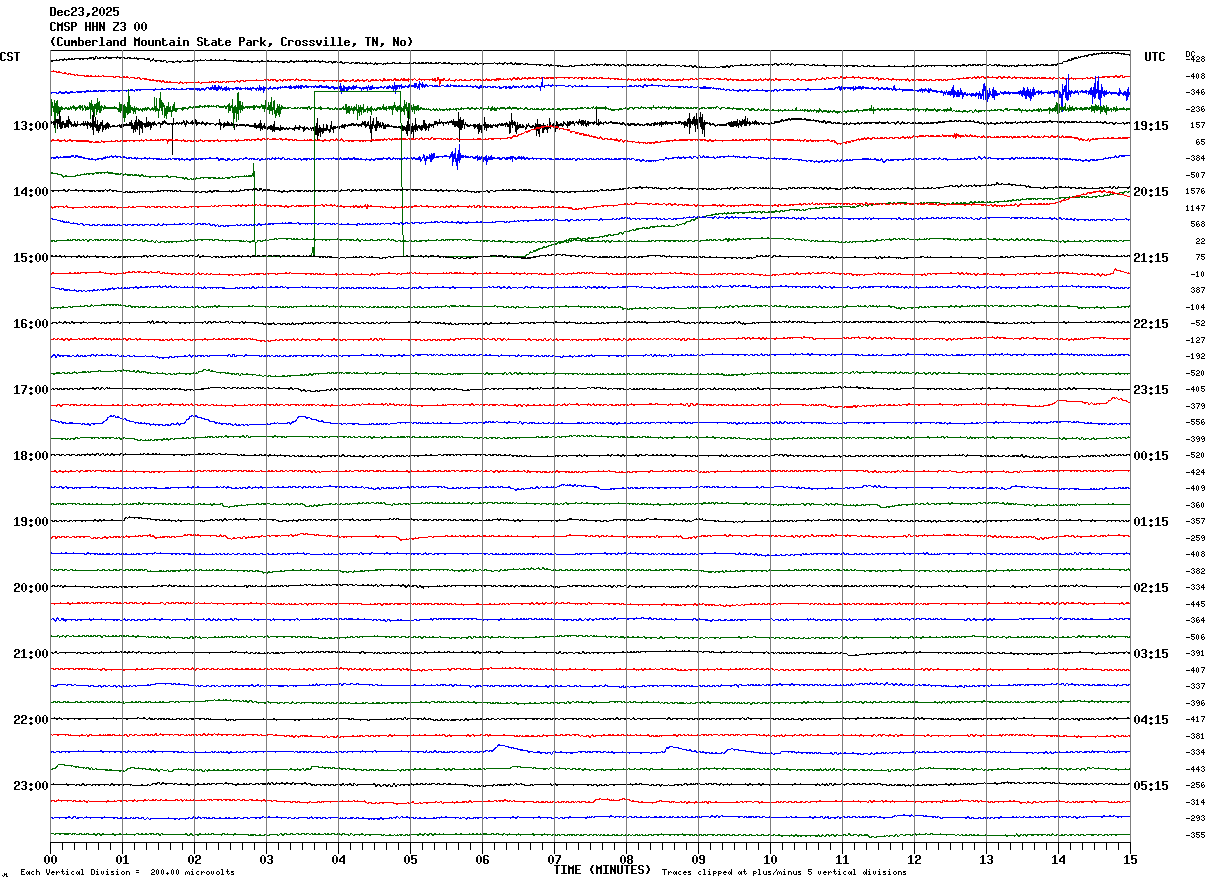Click the 01:15 UTC row label
This screenshot has width=1210, height=886.
pos(1151,522)
